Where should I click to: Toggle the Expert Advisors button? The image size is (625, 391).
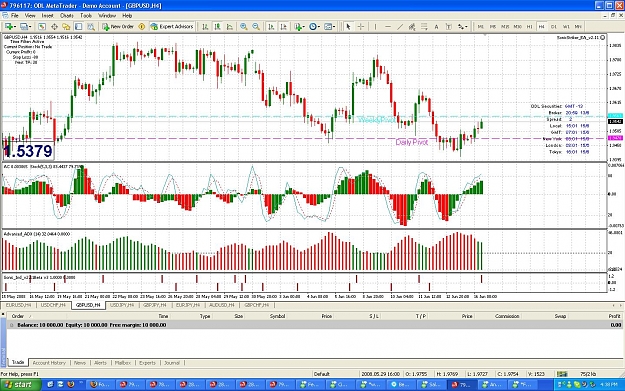[172, 26]
